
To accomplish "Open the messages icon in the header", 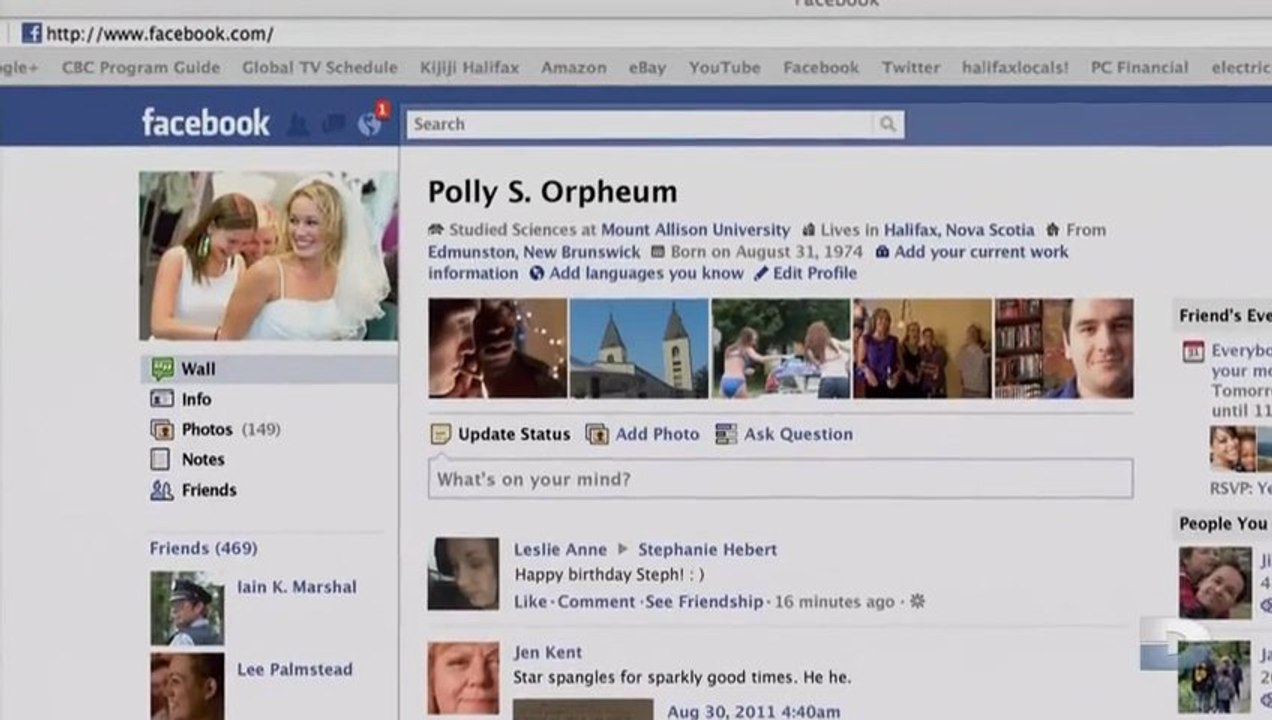I will [334, 124].
